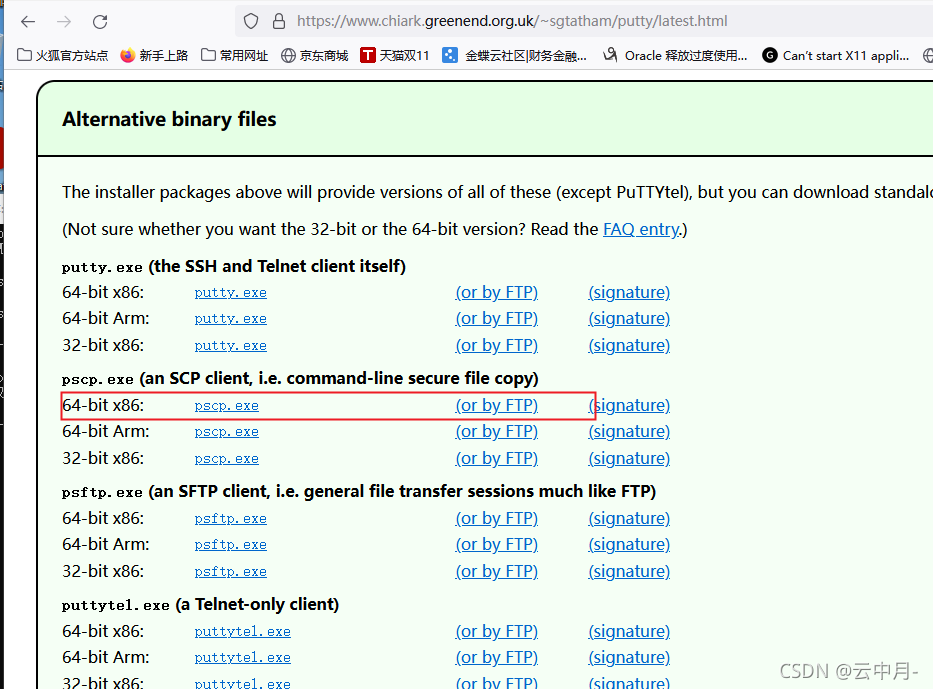
Task: Download 64-bit x86 puttytel.exe
Action: 242,632
